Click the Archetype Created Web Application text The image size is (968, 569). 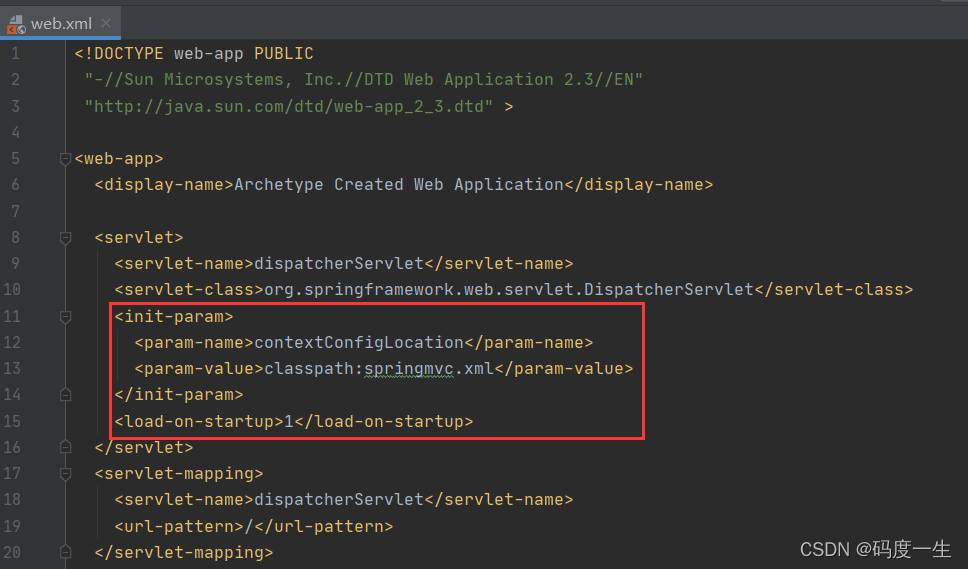tap(399, 185)
